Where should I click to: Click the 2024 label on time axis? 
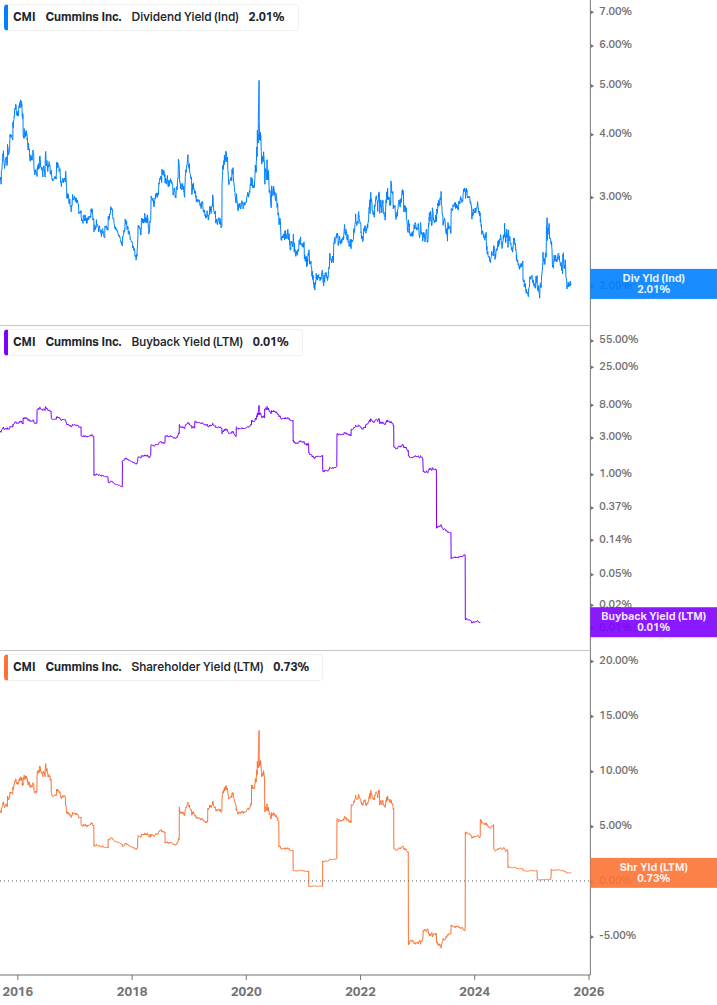(x=474, y=992)
